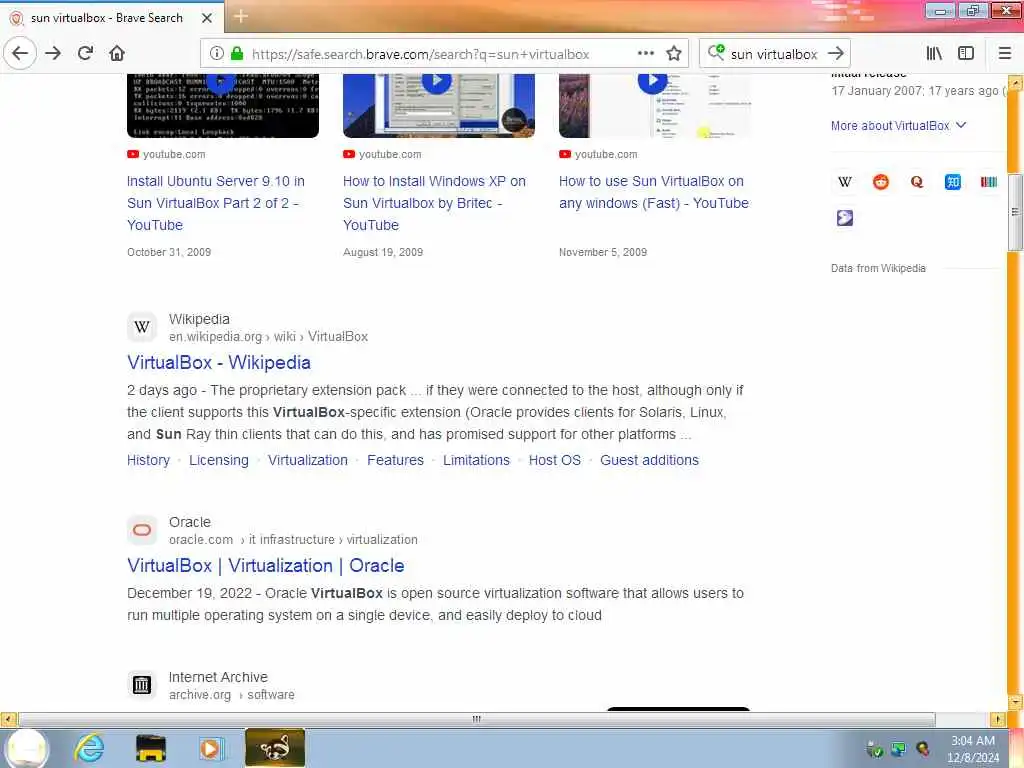Image resolution: width=1024 pixels, height=768 pixels.
Task: Open the media player taskbar icon
Action: tap(212, 748)
